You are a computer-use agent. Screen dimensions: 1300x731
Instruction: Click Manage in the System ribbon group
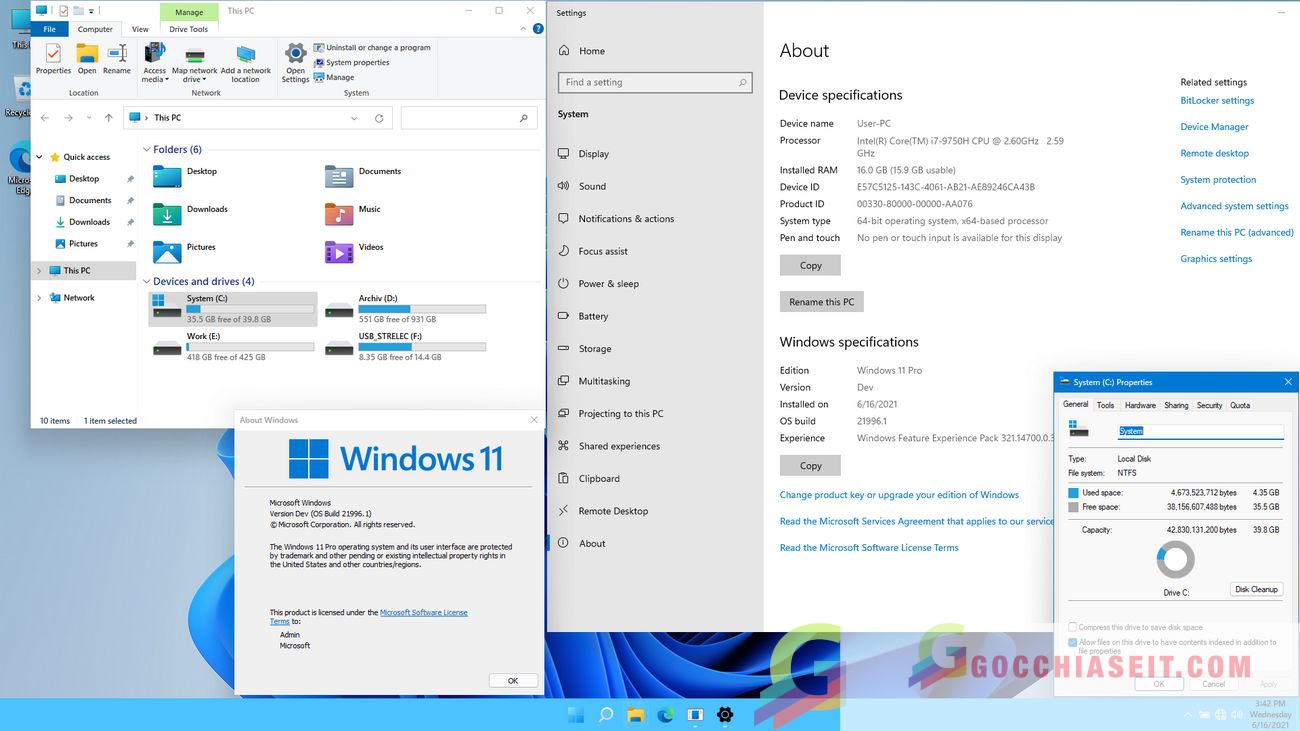click(x=334, y=77)
